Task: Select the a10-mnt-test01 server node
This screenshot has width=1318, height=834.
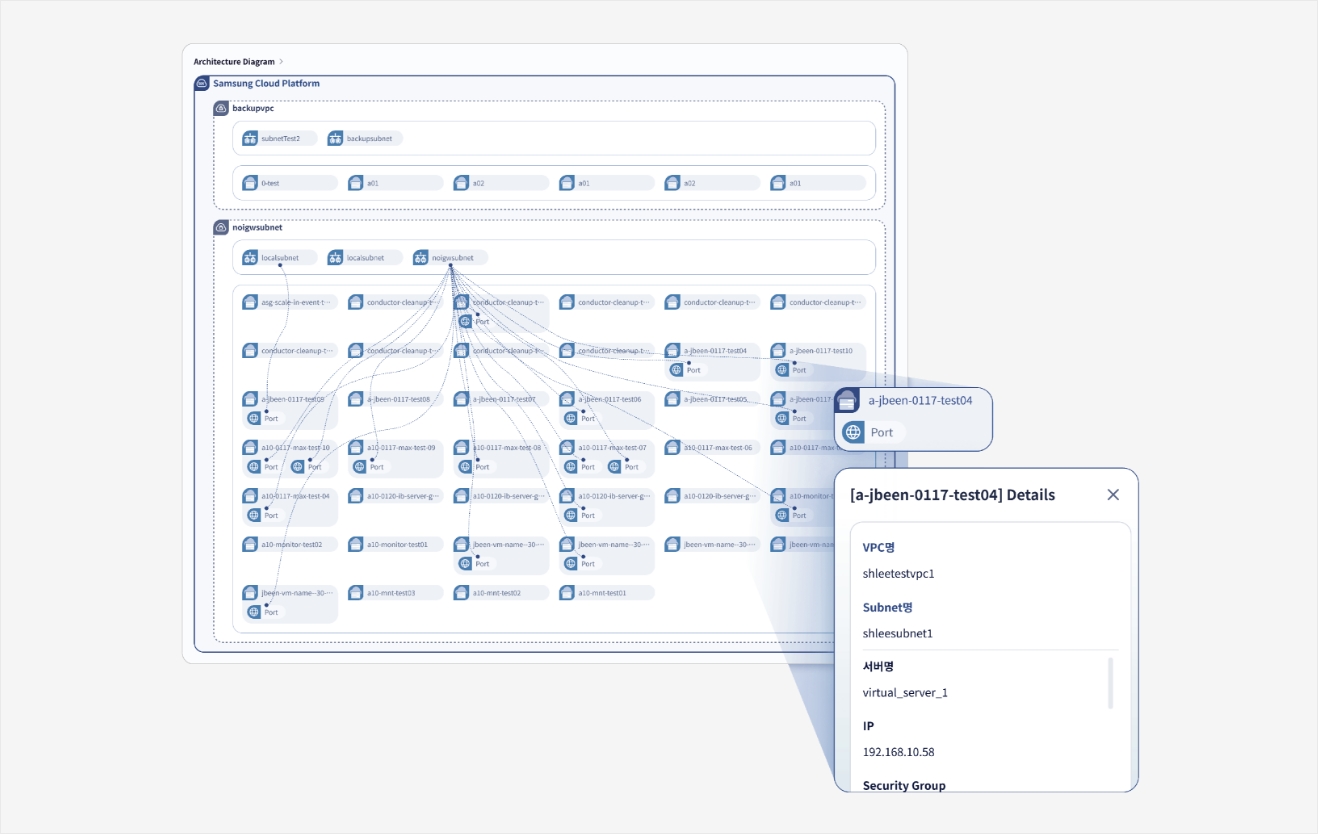Action: [x=606, y=593]
